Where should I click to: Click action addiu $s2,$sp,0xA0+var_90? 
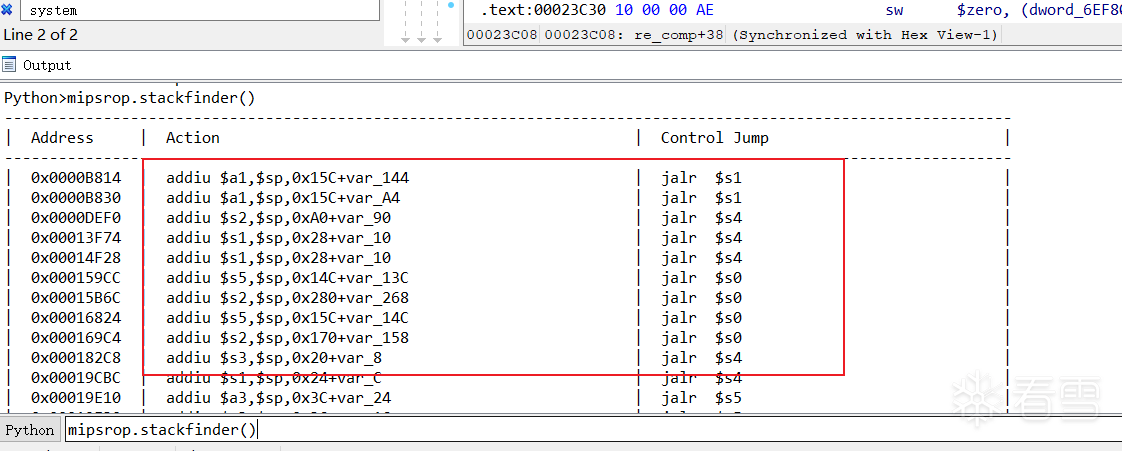[x=279, y=218]
